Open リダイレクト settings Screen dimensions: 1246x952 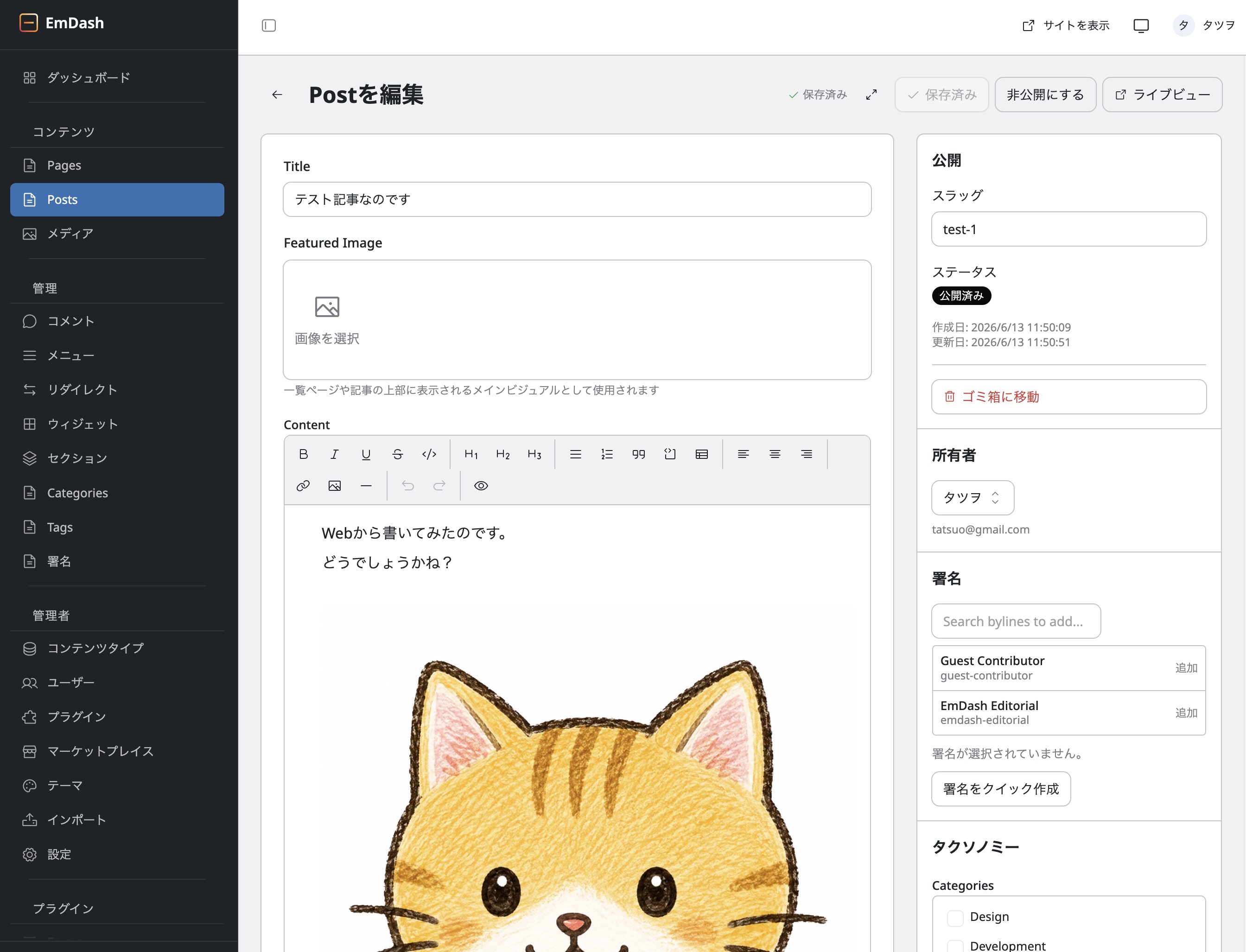(x=117, y=390)
